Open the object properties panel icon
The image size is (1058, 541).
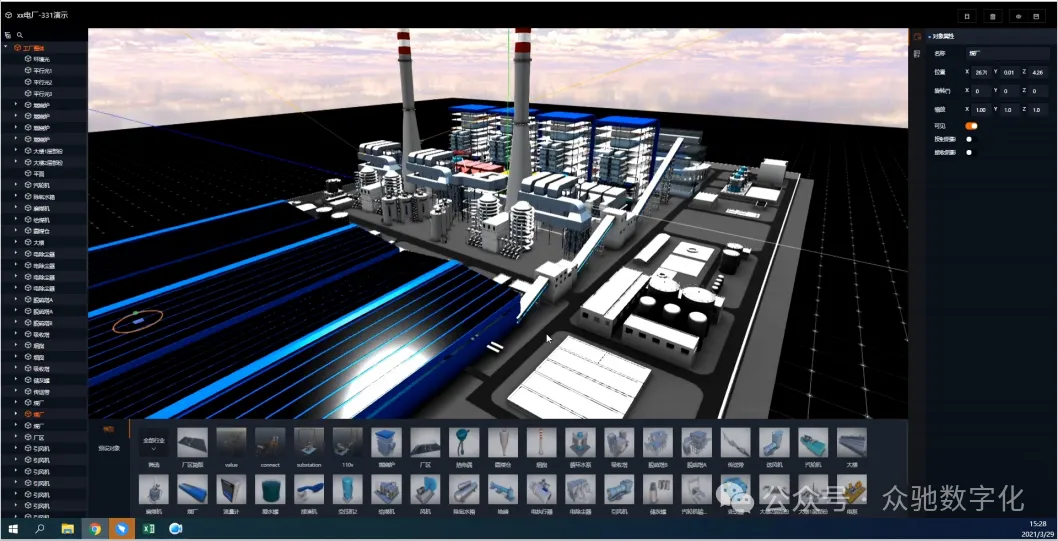(x=917, y=37)
